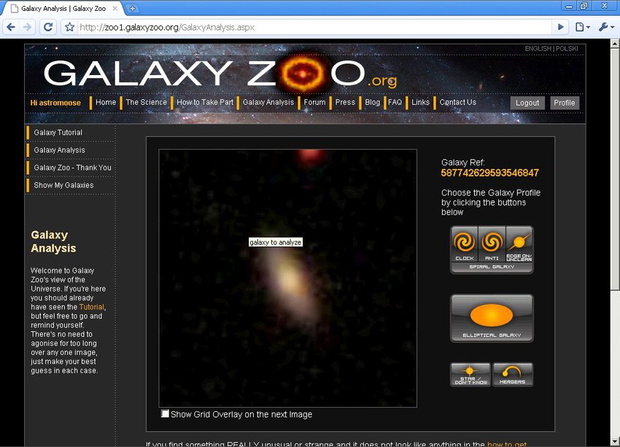Switch language to Polski

(x=567, y=49)
